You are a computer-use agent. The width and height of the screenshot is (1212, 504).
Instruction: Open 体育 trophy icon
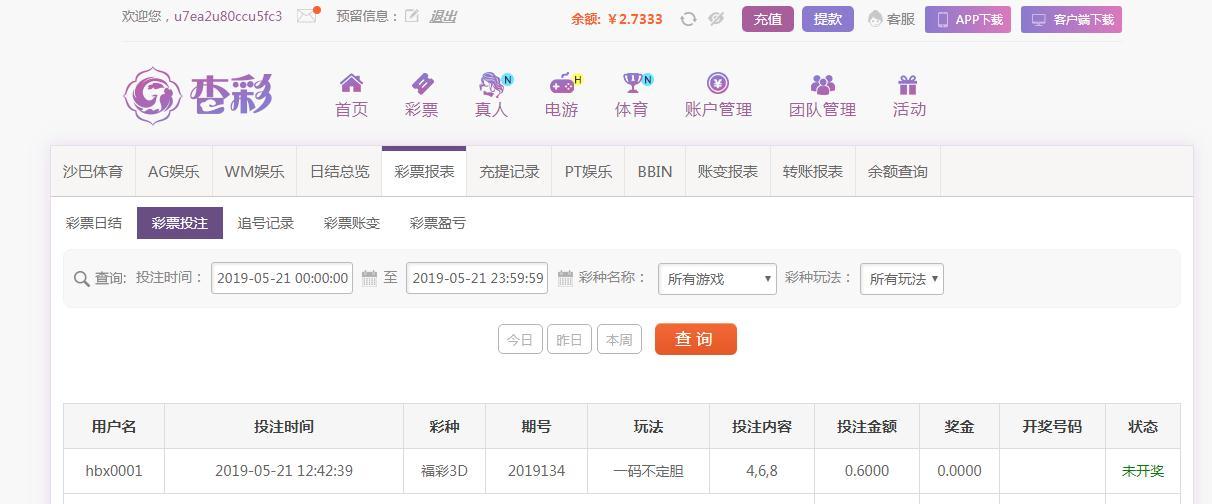632,83
